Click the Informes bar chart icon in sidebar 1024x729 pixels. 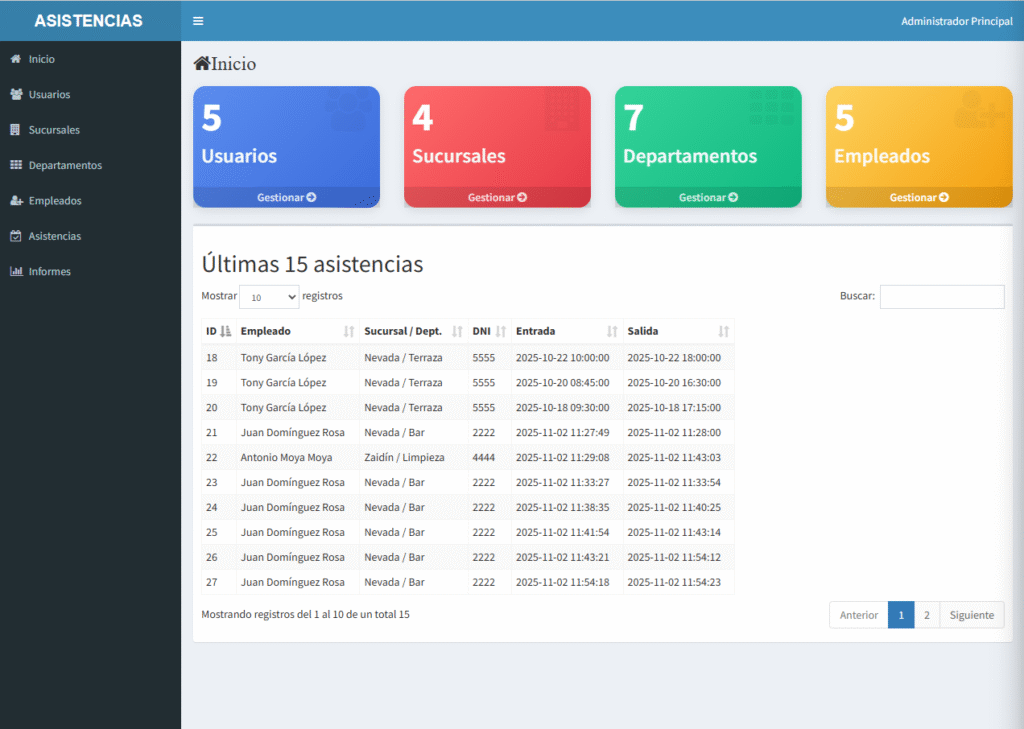15,272
